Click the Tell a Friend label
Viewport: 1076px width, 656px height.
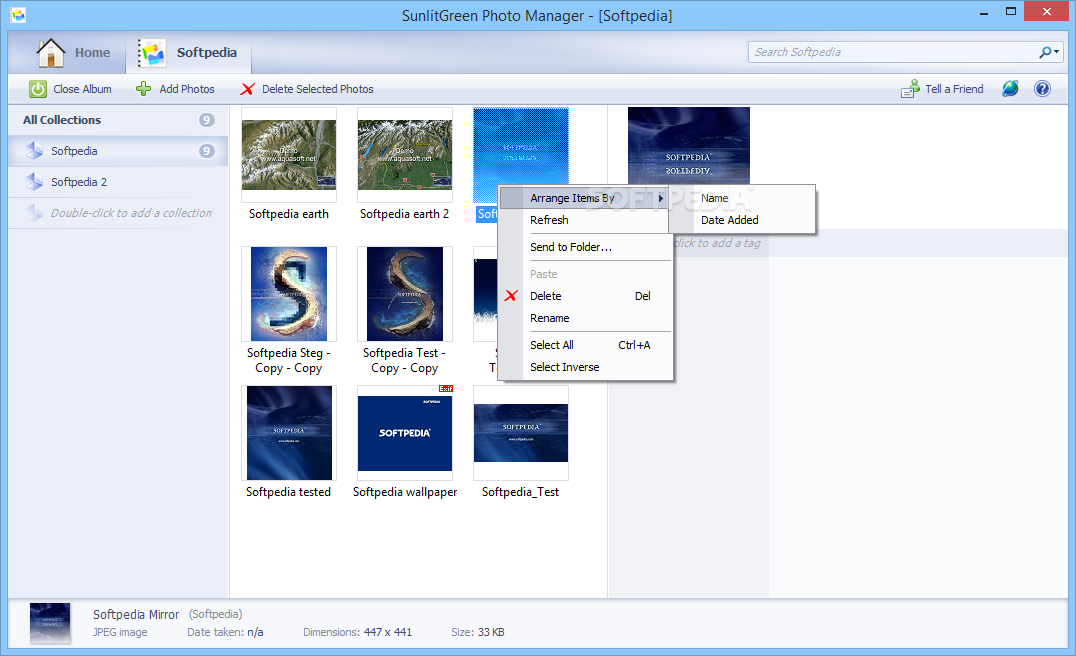954,89
